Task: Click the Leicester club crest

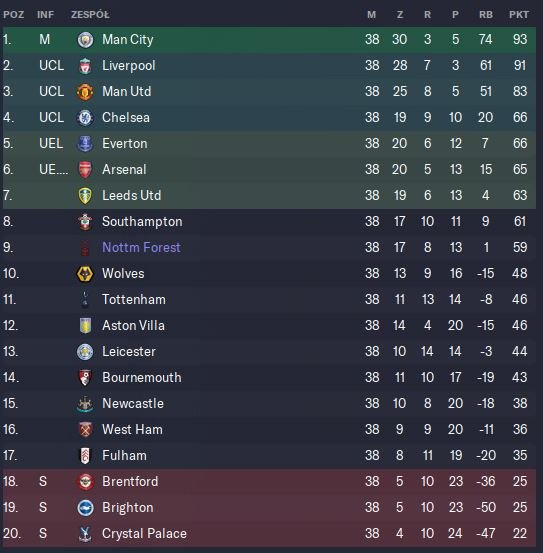Action: [85, 352]
